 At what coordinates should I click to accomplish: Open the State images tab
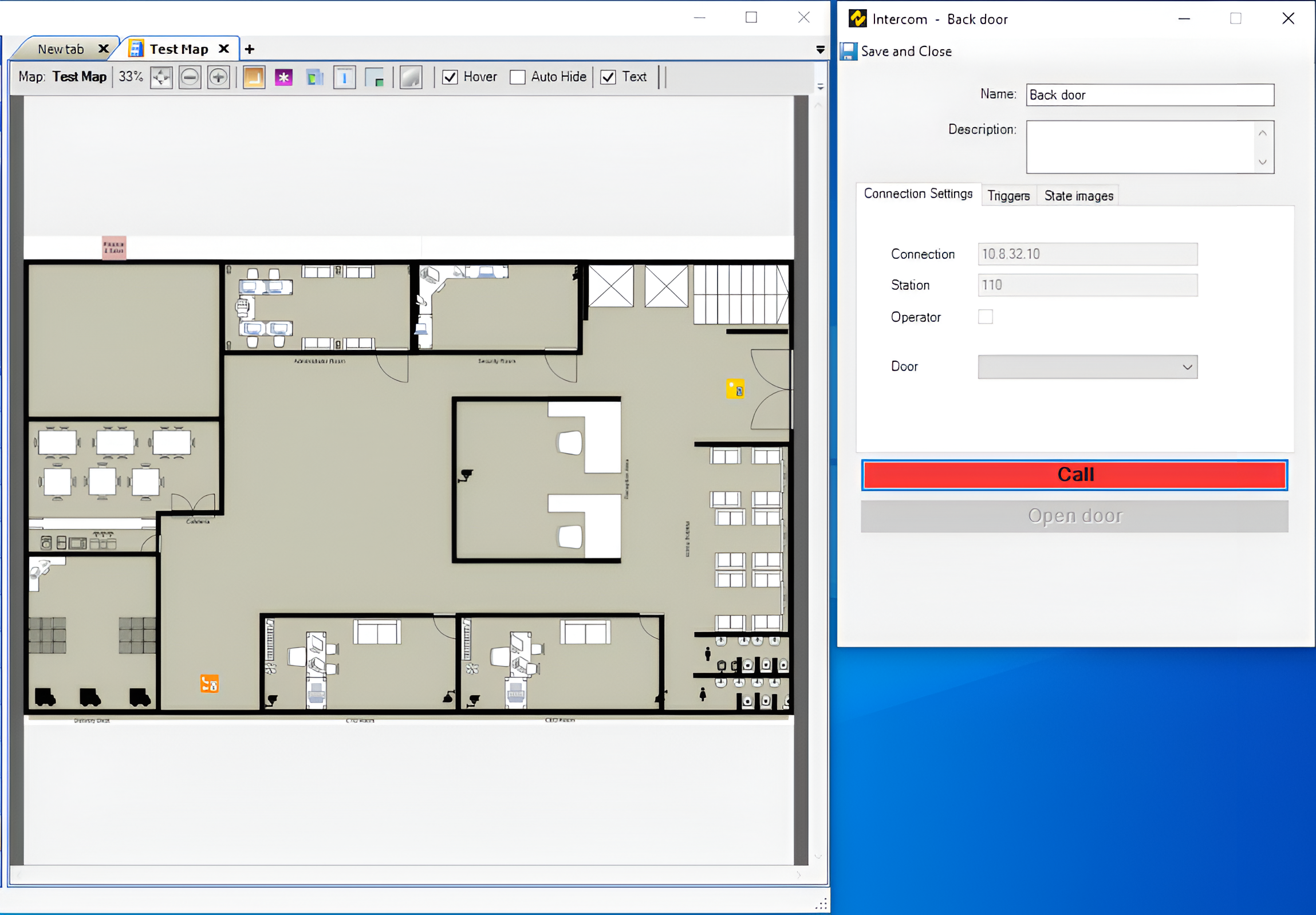point(1078,196)
